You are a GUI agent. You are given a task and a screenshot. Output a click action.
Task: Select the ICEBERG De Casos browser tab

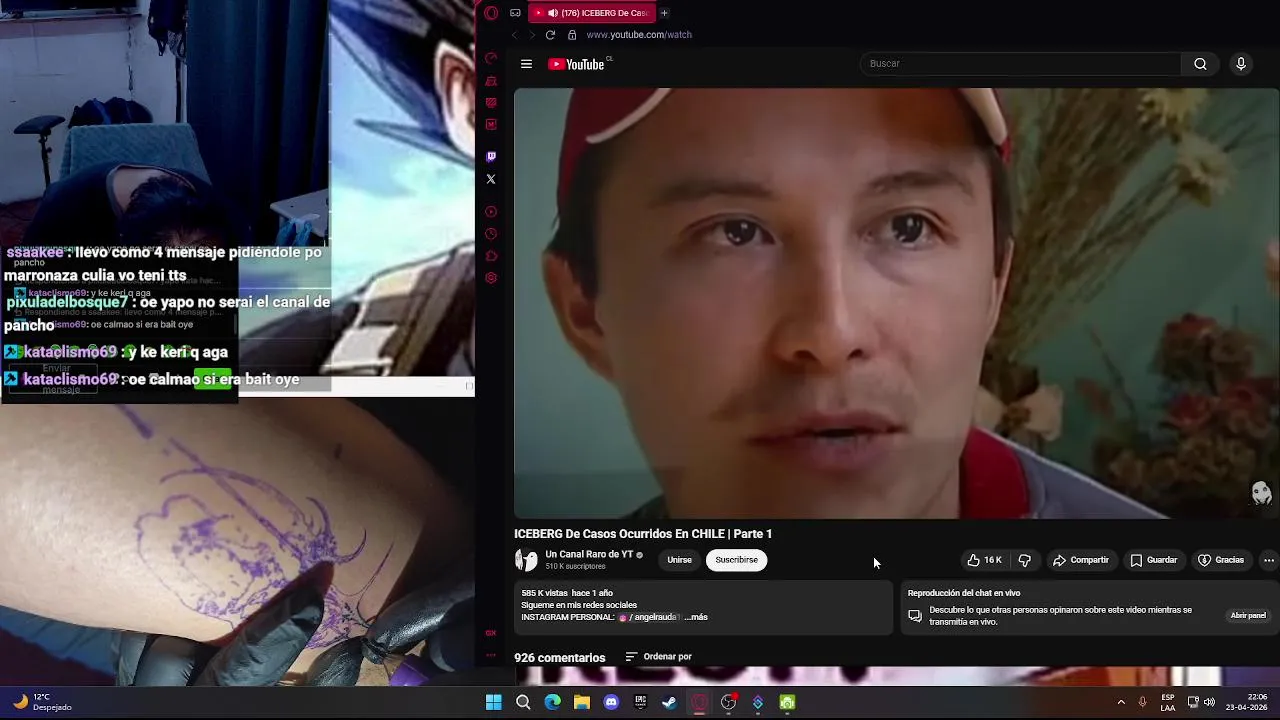pos(593,13)
